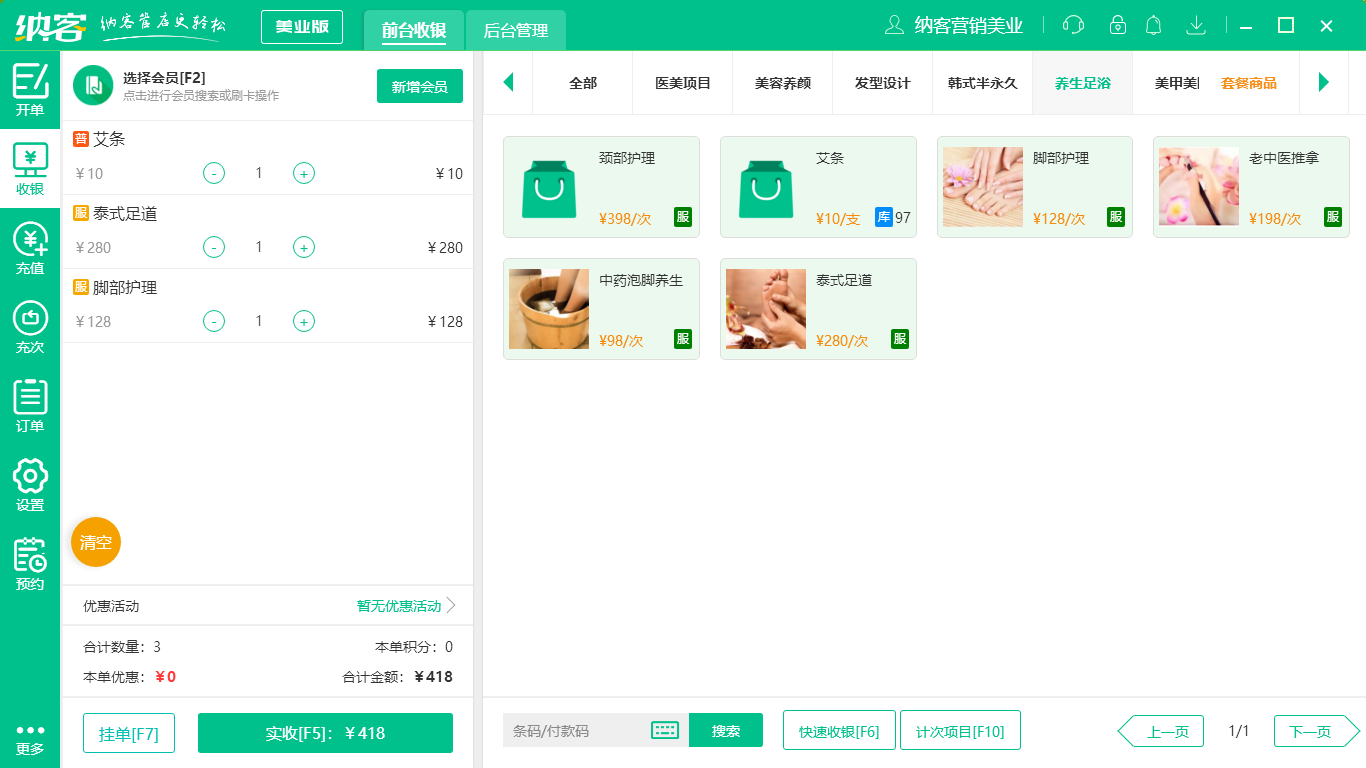This screenshot has width=1366, height=768.
Task: Select the 韩式半永久 category tab
Action: click(983, 83)
